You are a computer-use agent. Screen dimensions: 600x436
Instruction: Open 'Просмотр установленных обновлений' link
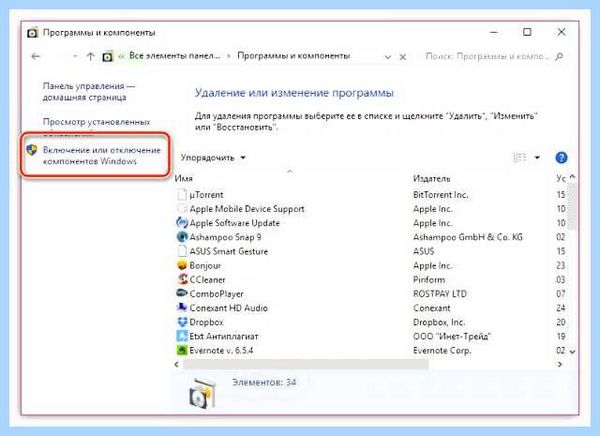click(x=96, y=127)
